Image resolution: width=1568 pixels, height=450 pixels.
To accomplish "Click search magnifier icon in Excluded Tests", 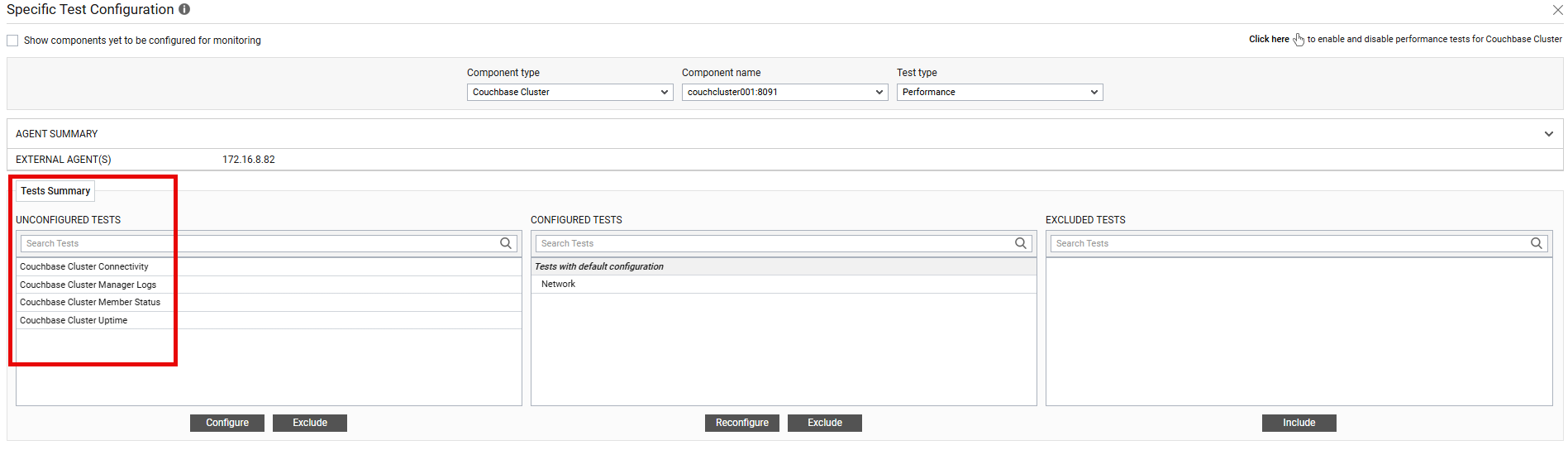I will click(x=1536, y=243).
